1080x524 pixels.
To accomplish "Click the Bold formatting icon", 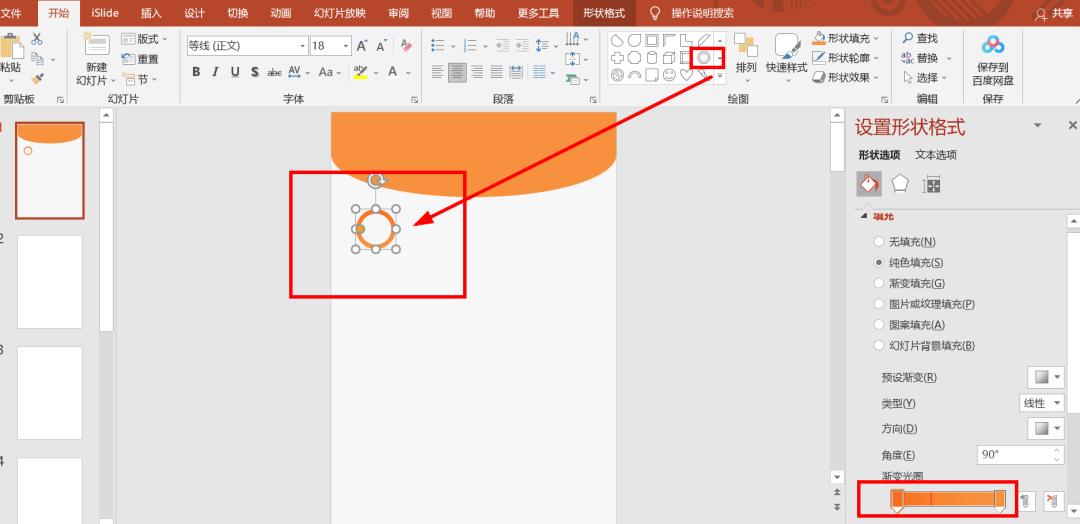I will [196, 72].
